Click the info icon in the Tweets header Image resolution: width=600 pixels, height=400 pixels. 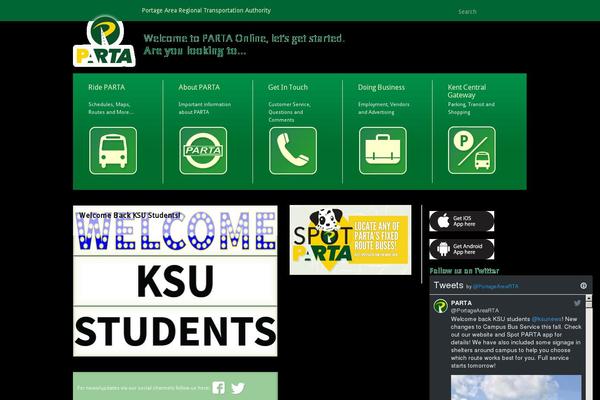click(583, 286)
